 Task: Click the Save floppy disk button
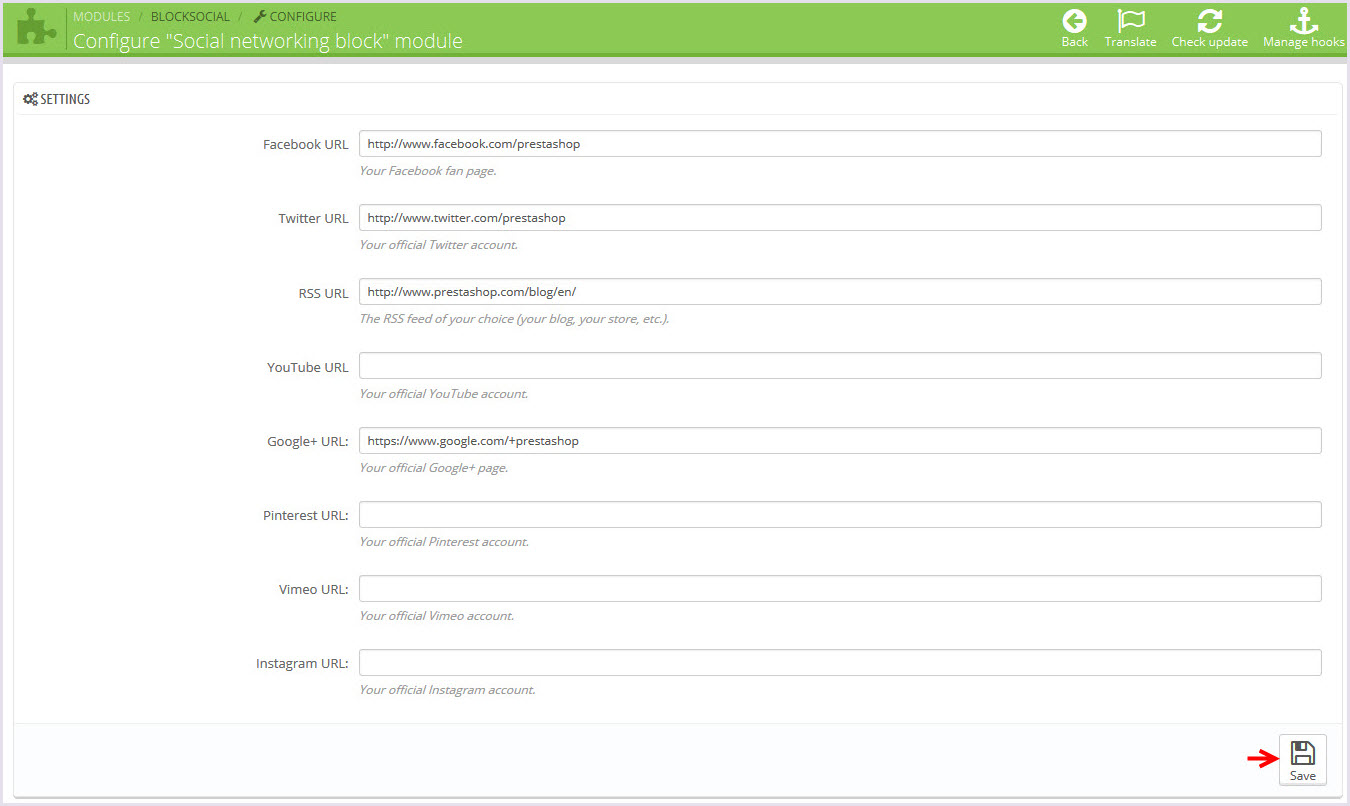tap(1302, 760)
